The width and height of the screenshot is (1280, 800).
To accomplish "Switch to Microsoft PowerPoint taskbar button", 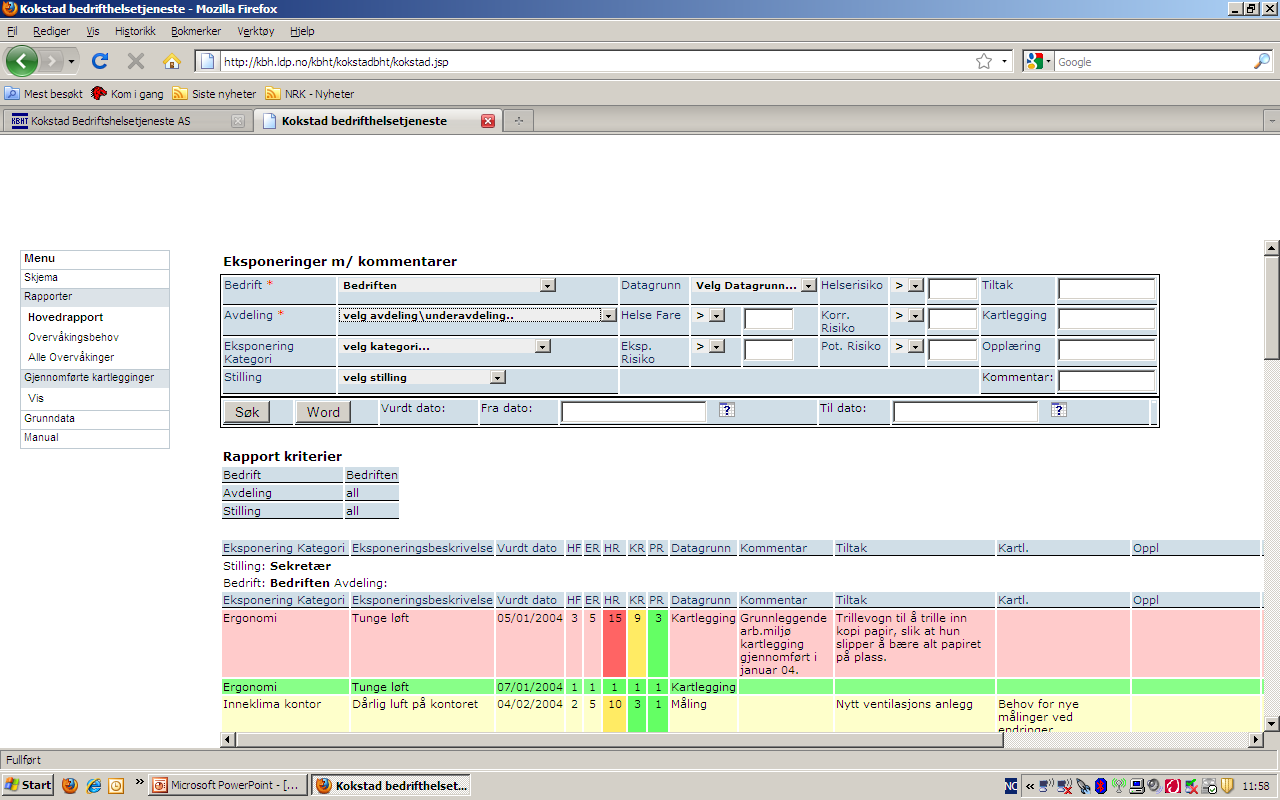I will tap(228, 785).
